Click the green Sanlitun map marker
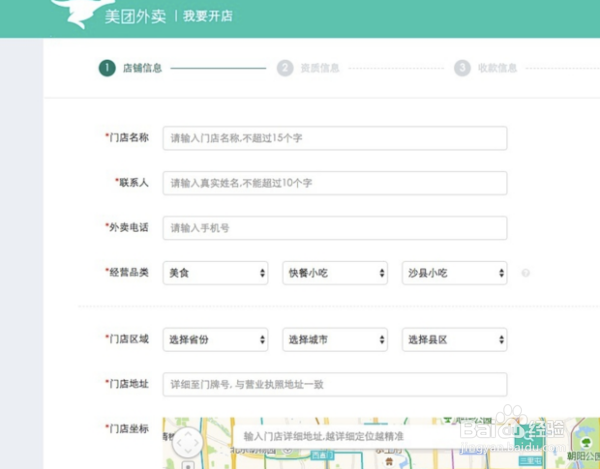The image size is (600, 469). [x=530, y=461]
